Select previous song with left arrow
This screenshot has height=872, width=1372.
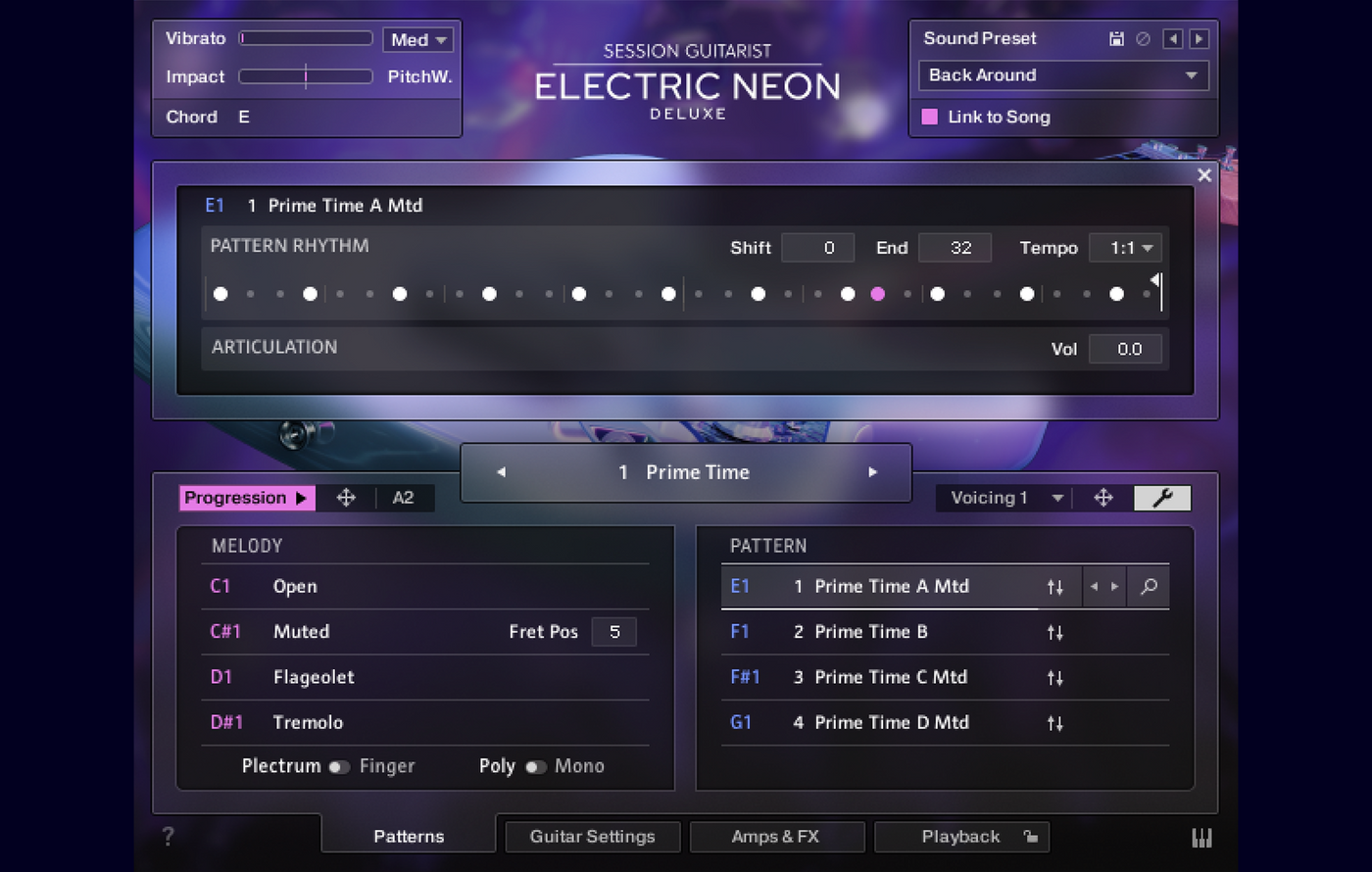[x=501, y=472]
